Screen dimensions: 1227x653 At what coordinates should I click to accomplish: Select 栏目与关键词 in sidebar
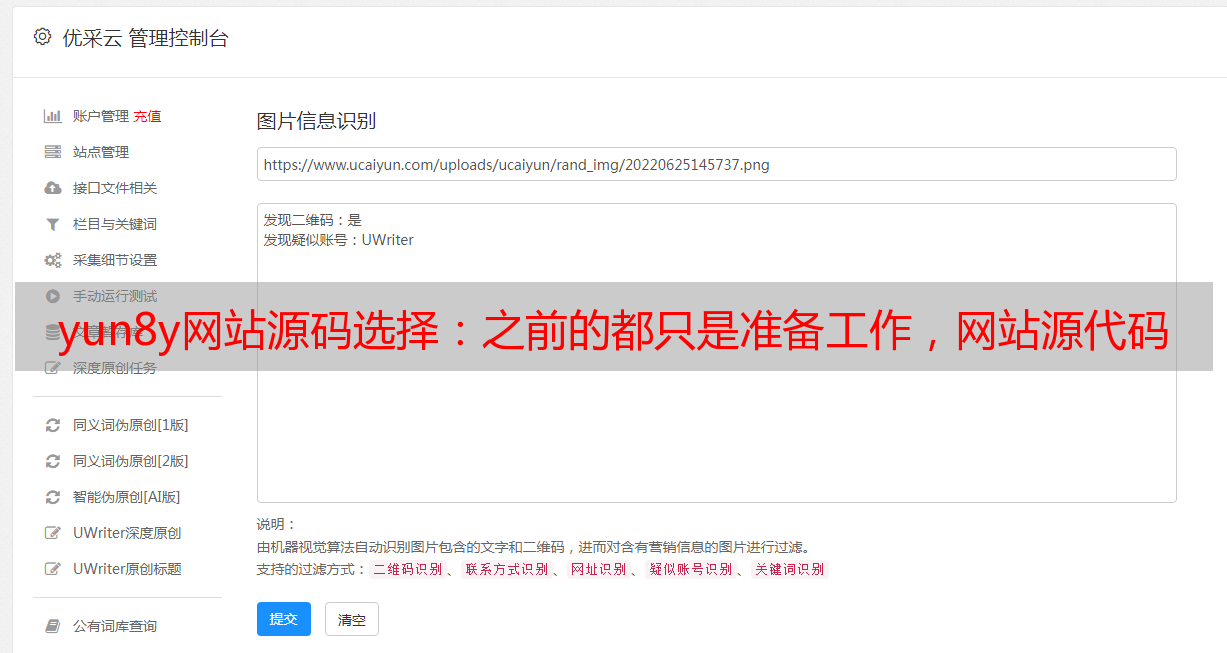[115, 224]
